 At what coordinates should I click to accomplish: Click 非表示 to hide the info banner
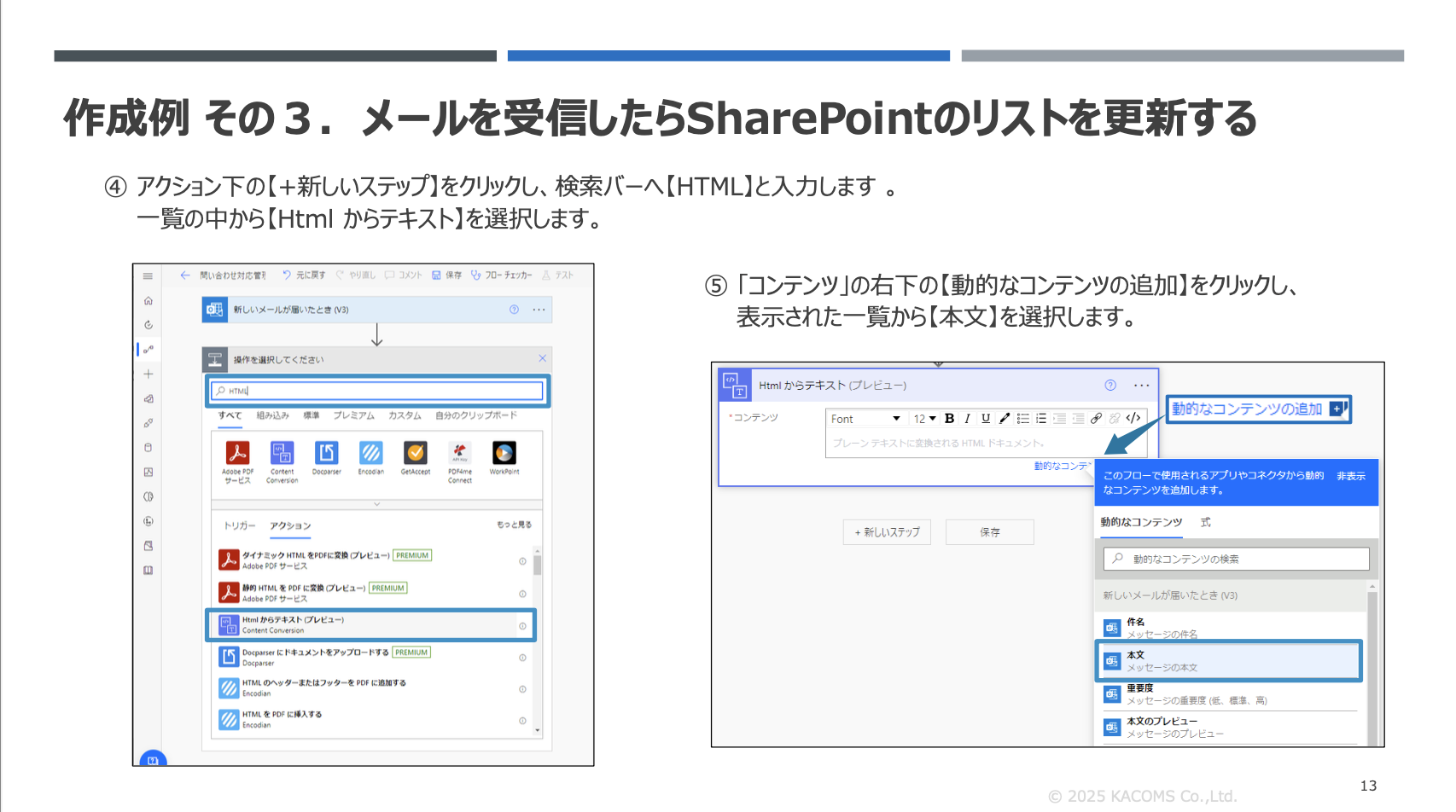[x=1350, y=476]
